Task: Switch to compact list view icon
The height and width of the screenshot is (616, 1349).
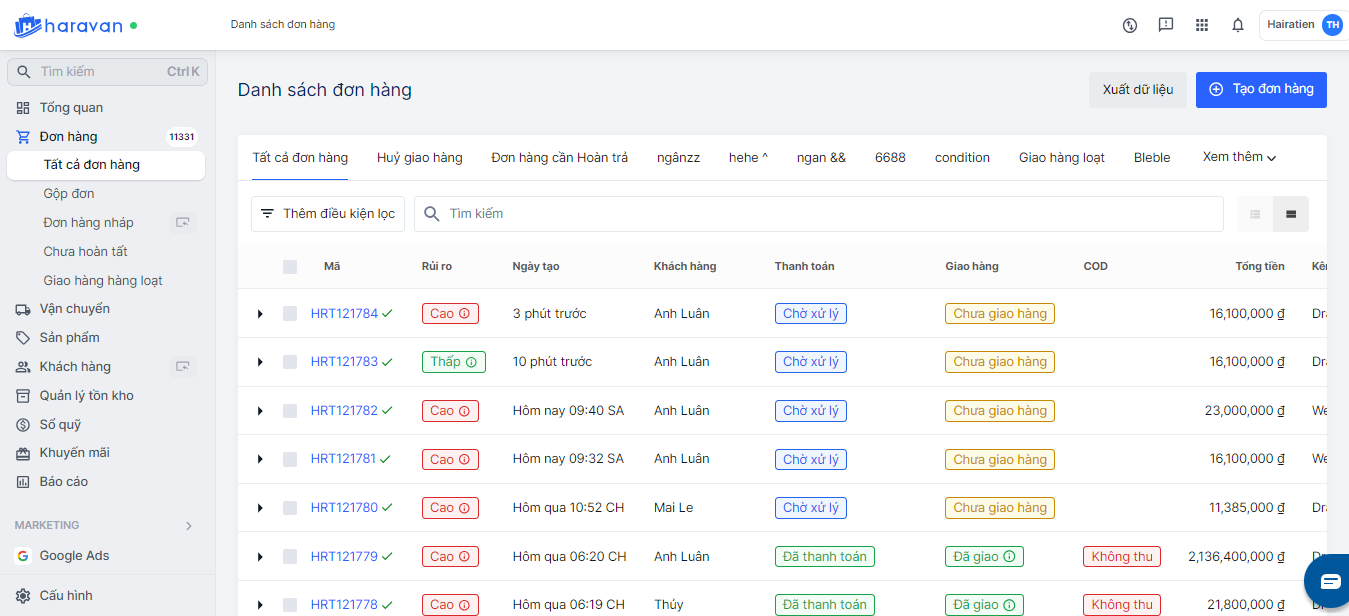Action: tap(1255, 214)
